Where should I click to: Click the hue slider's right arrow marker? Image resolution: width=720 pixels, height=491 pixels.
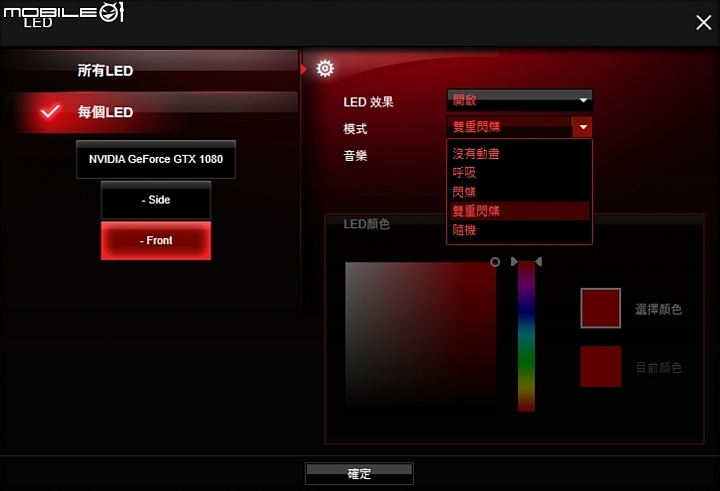point(539,261)
